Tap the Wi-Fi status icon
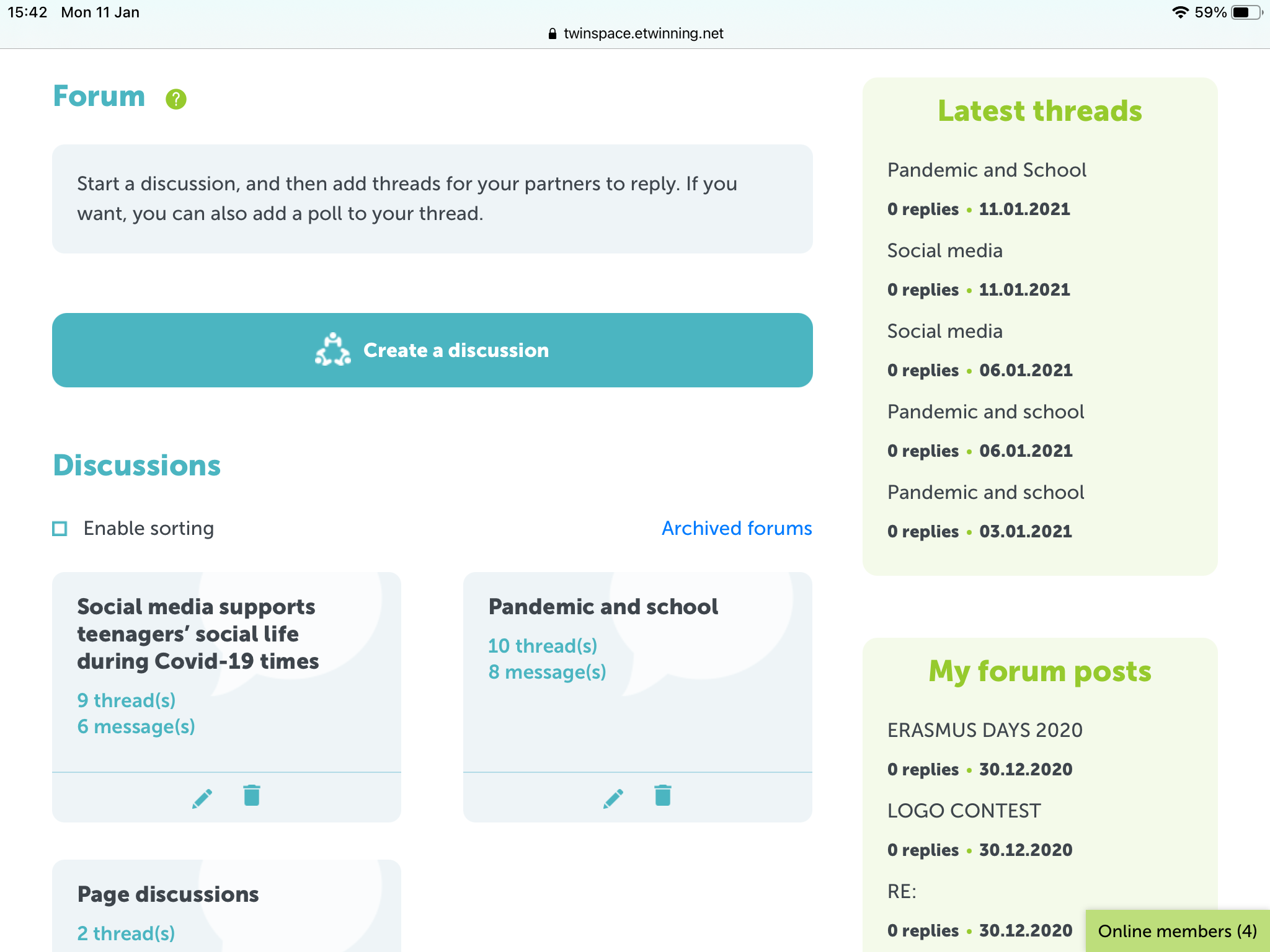Screen dimensions: 1270x952 1180,12
